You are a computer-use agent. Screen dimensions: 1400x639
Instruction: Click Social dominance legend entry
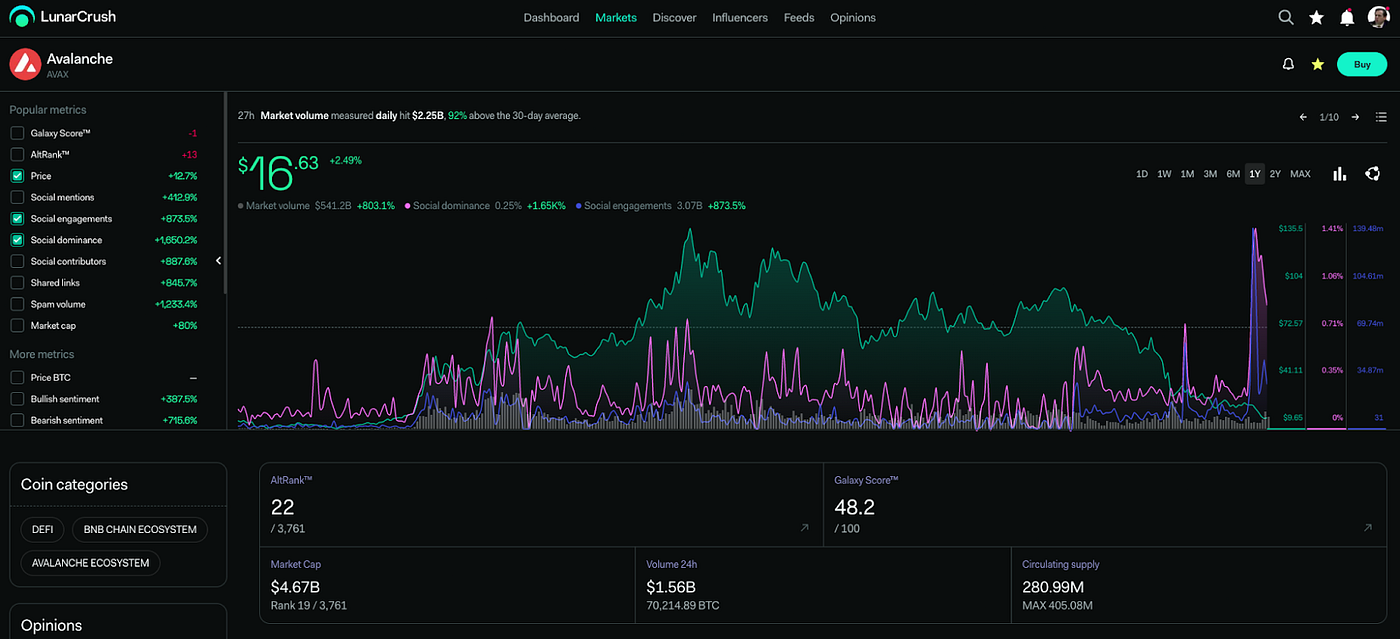485,206
